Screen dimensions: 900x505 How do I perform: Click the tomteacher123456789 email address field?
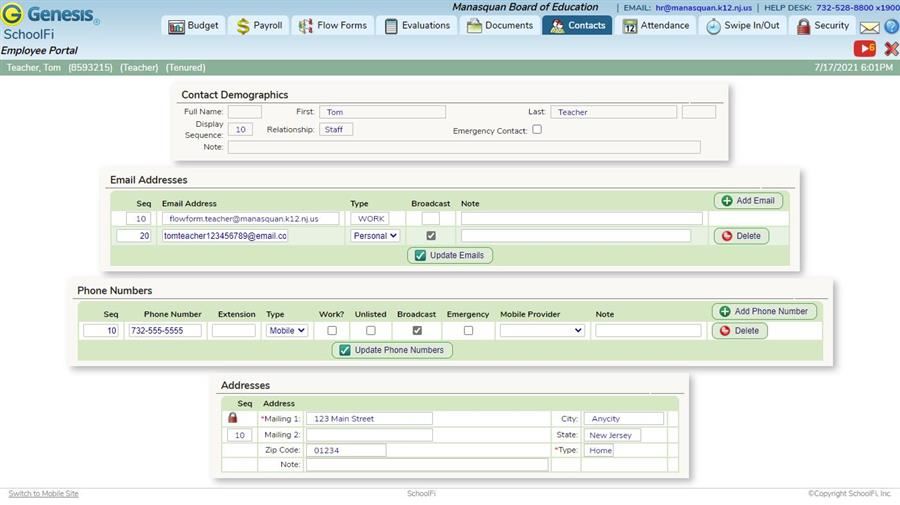[225, 236]
